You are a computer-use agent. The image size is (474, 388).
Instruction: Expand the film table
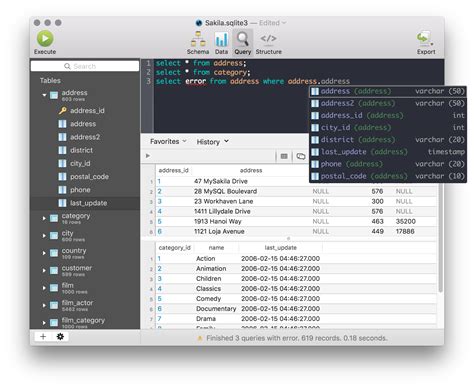point(44,288)
